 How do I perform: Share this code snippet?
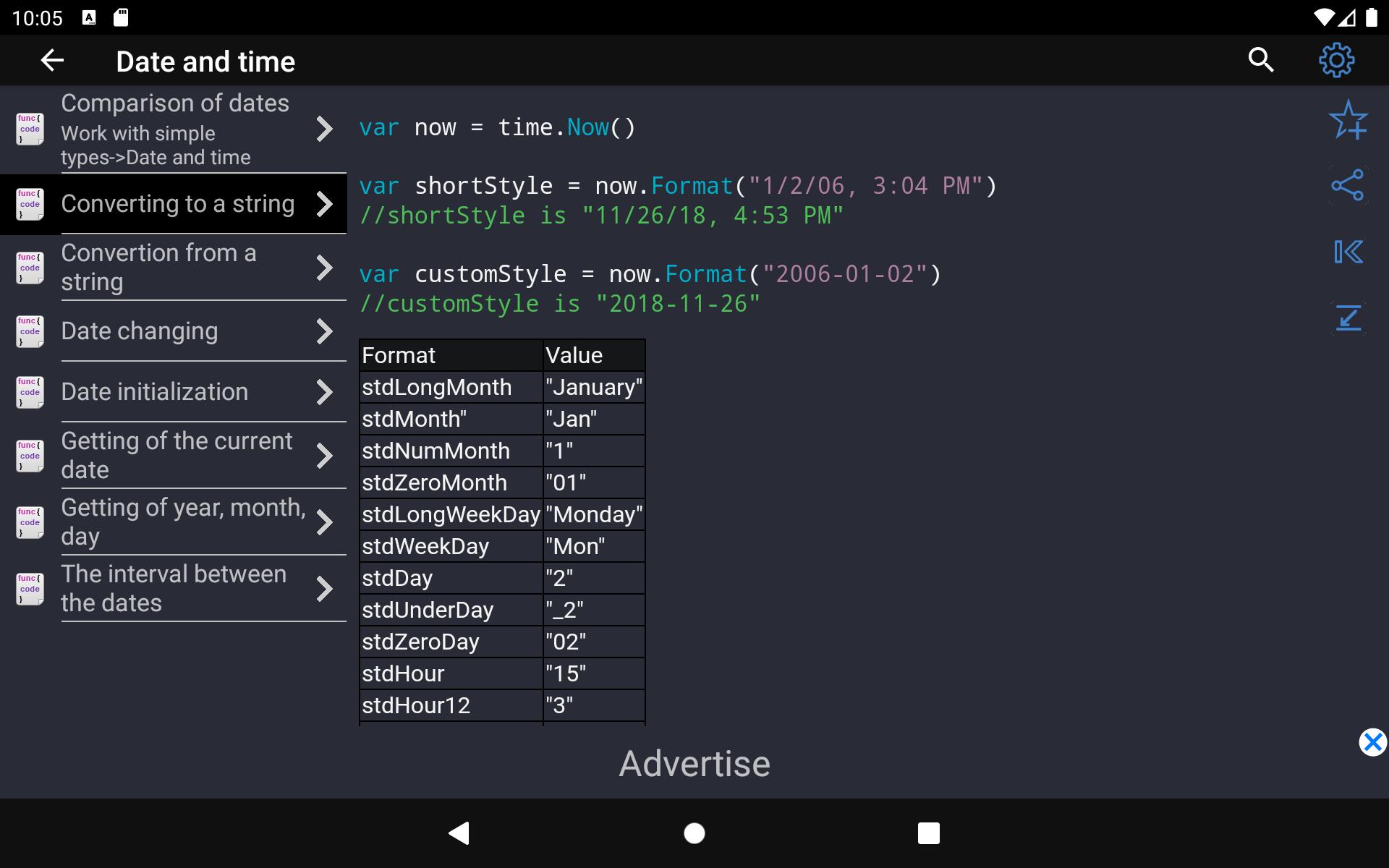(1348, 185)
